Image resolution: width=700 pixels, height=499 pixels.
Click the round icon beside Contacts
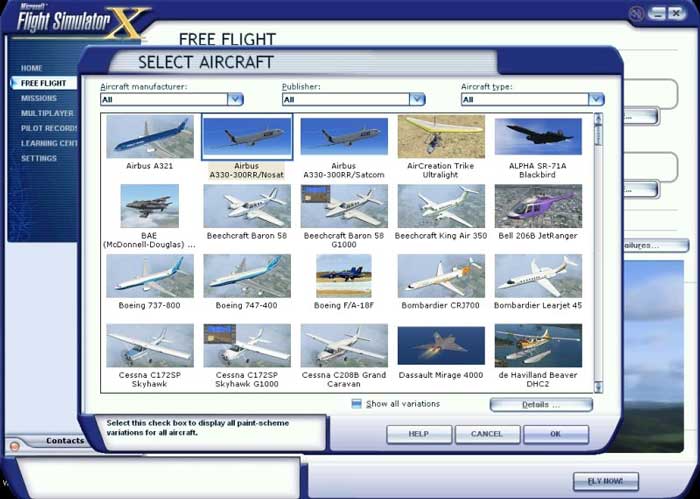[15, 446]
